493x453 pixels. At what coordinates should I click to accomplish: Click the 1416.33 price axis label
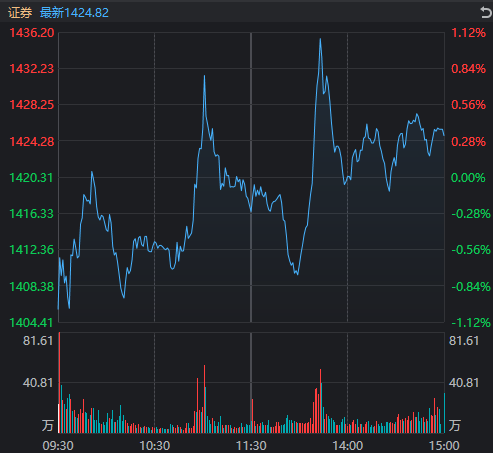pyautogui.click(x=32, y=214)
